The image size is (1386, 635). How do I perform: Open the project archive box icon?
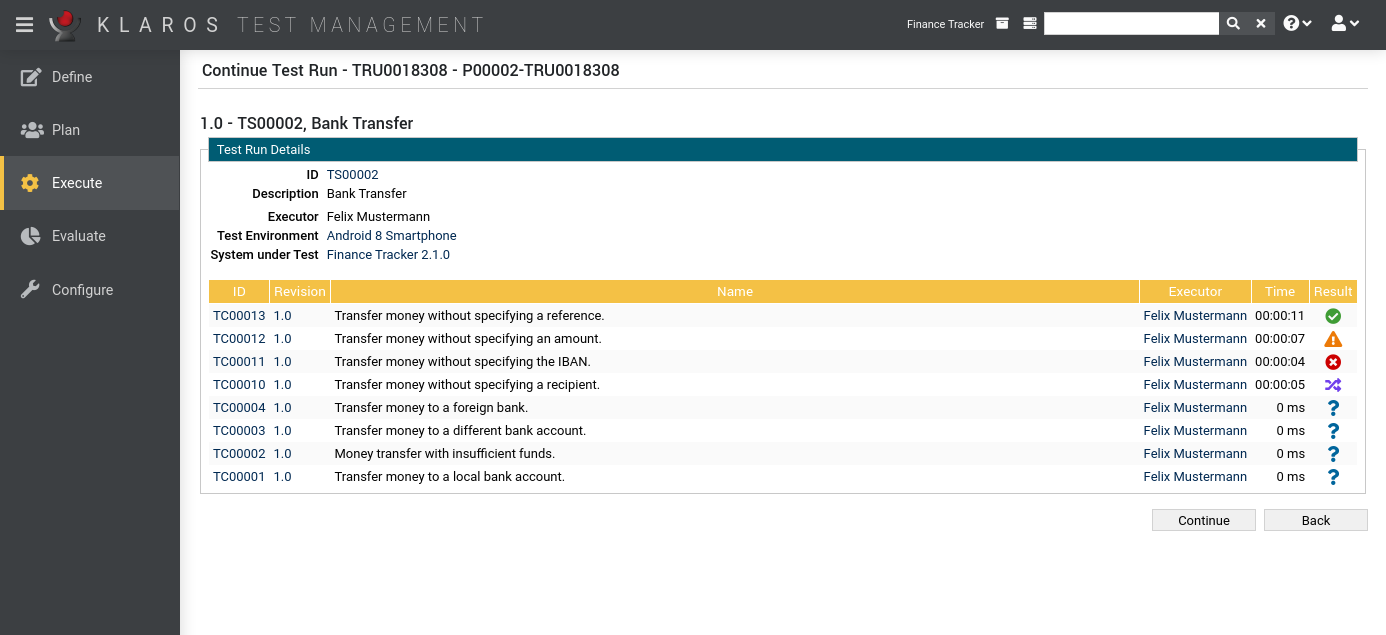pyautogui.click(x=1002, y=24)
